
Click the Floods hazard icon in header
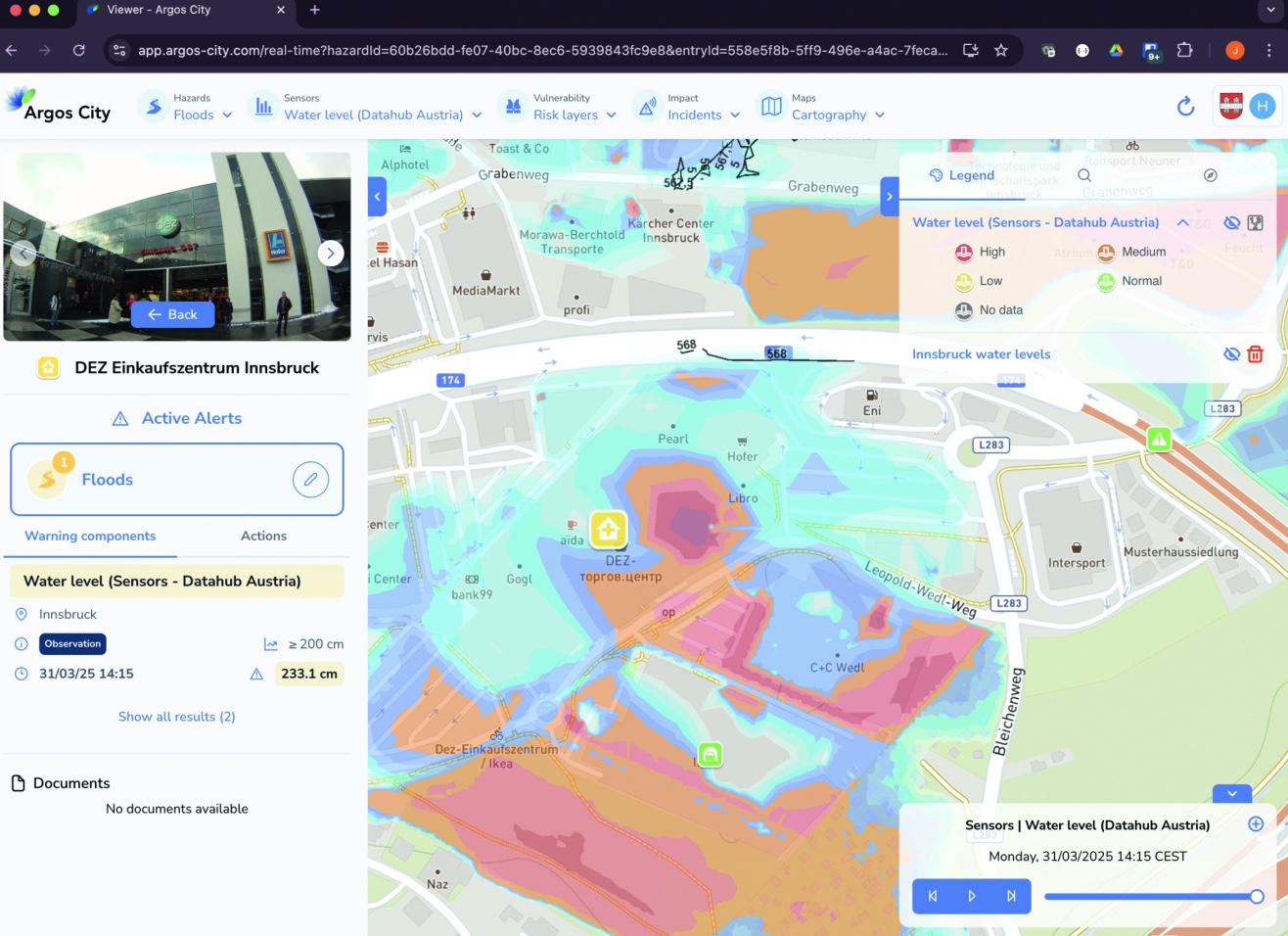pyautogui.click(x=153, y=107)
